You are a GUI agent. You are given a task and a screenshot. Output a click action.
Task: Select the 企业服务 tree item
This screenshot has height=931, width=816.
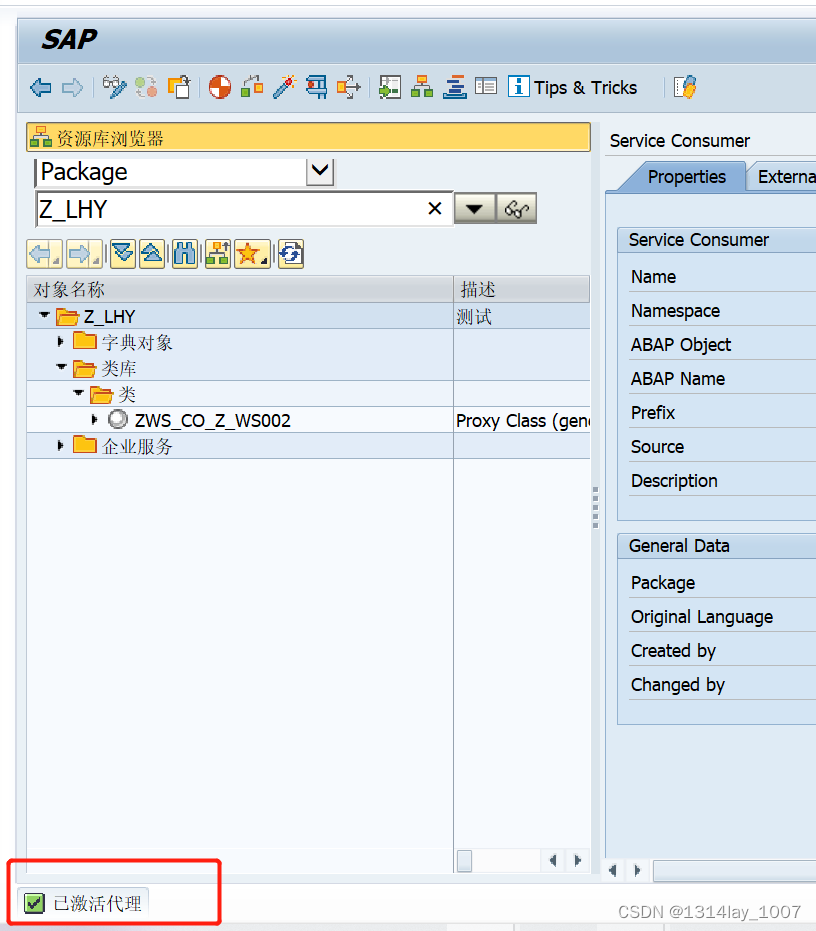point(137,446)
